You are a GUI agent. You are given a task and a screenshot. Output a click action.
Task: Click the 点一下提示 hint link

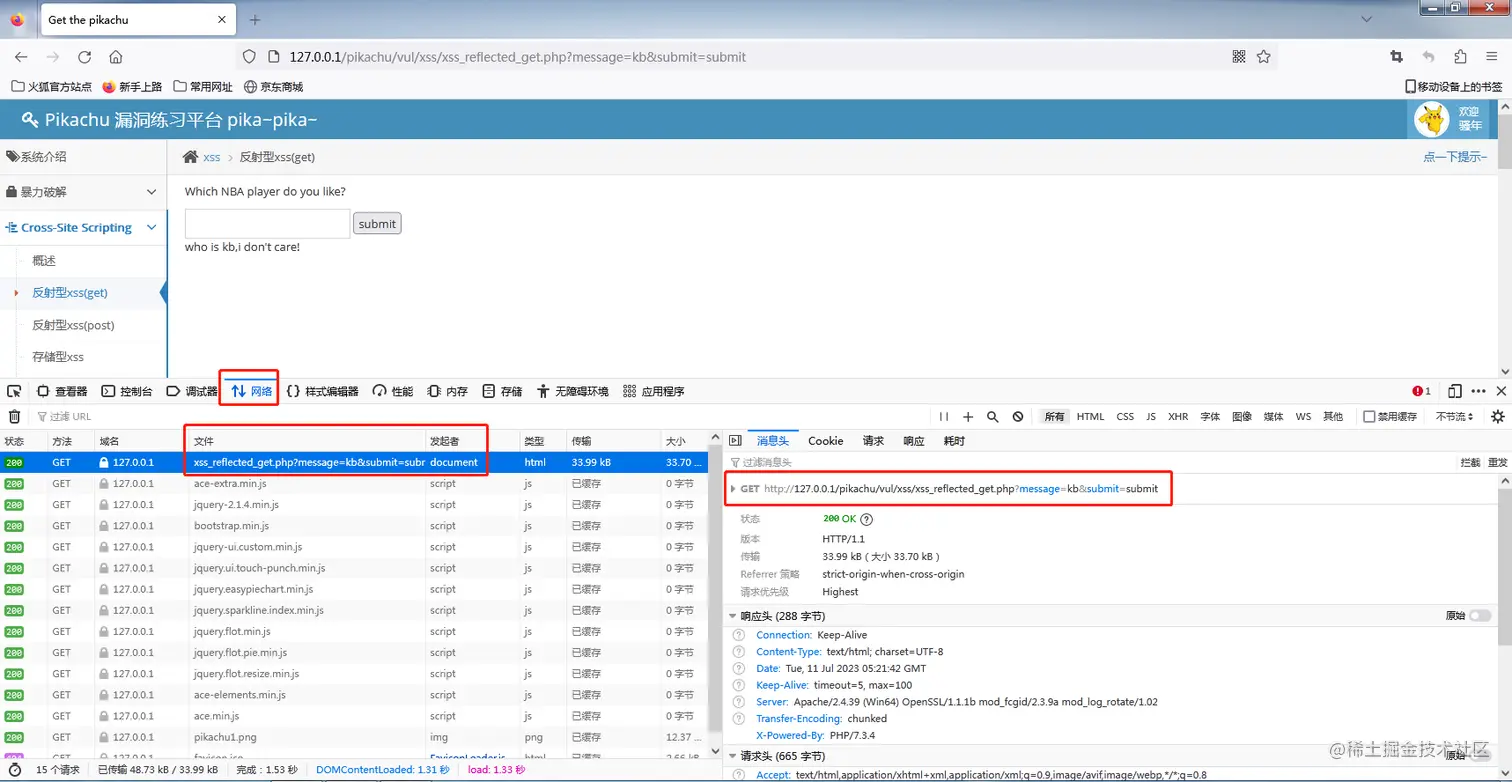click(1455, 157)
